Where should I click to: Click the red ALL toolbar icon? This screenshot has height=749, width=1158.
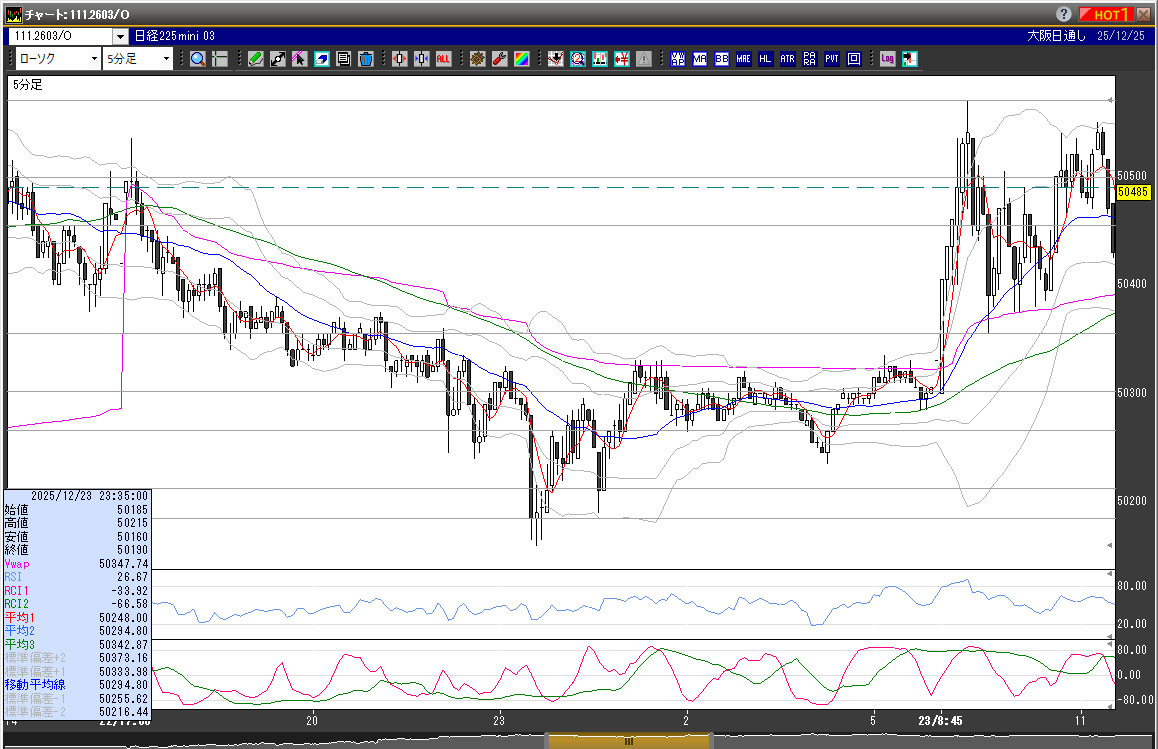[x=443, y=59]
